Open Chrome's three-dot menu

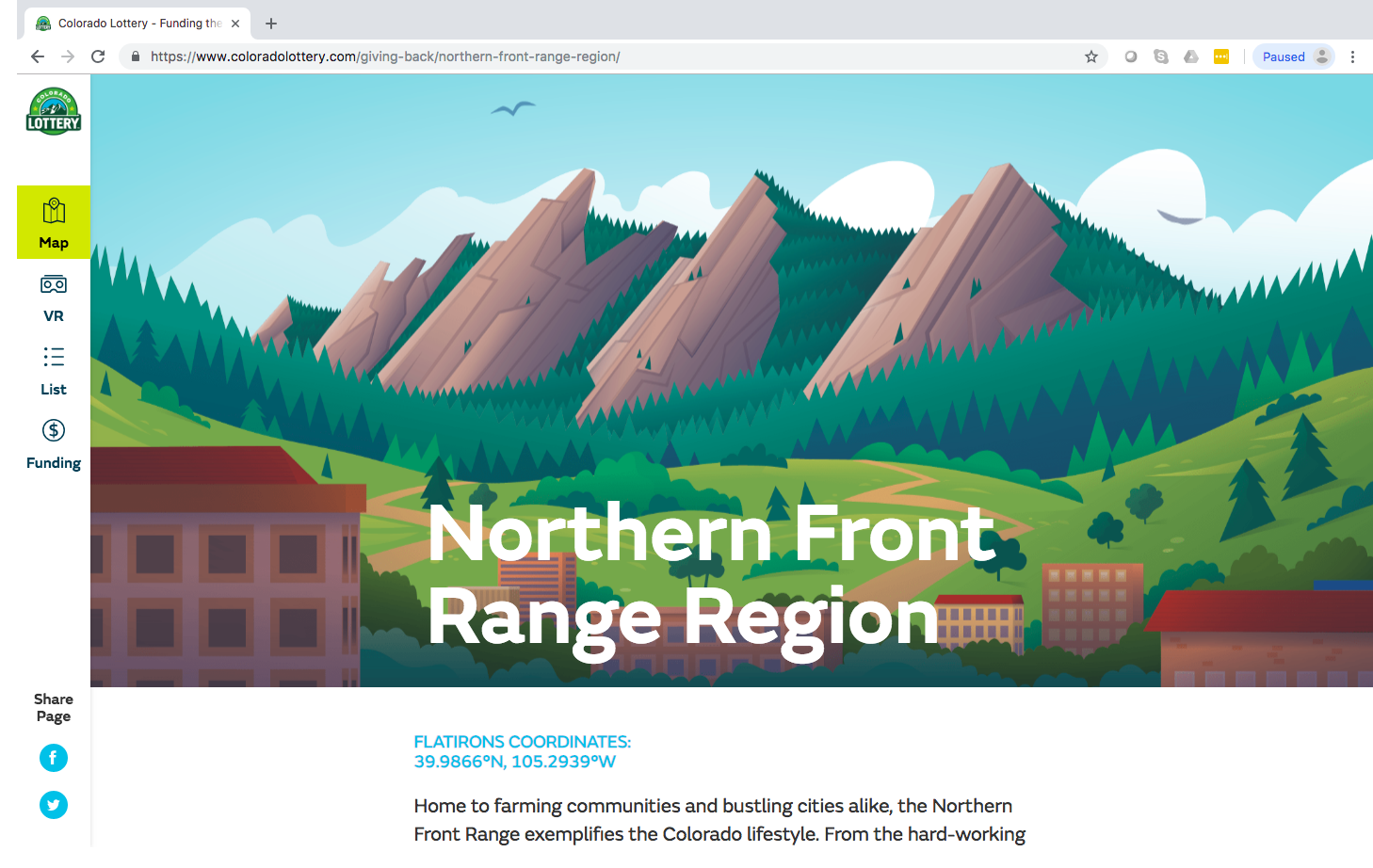[1353, 56]
